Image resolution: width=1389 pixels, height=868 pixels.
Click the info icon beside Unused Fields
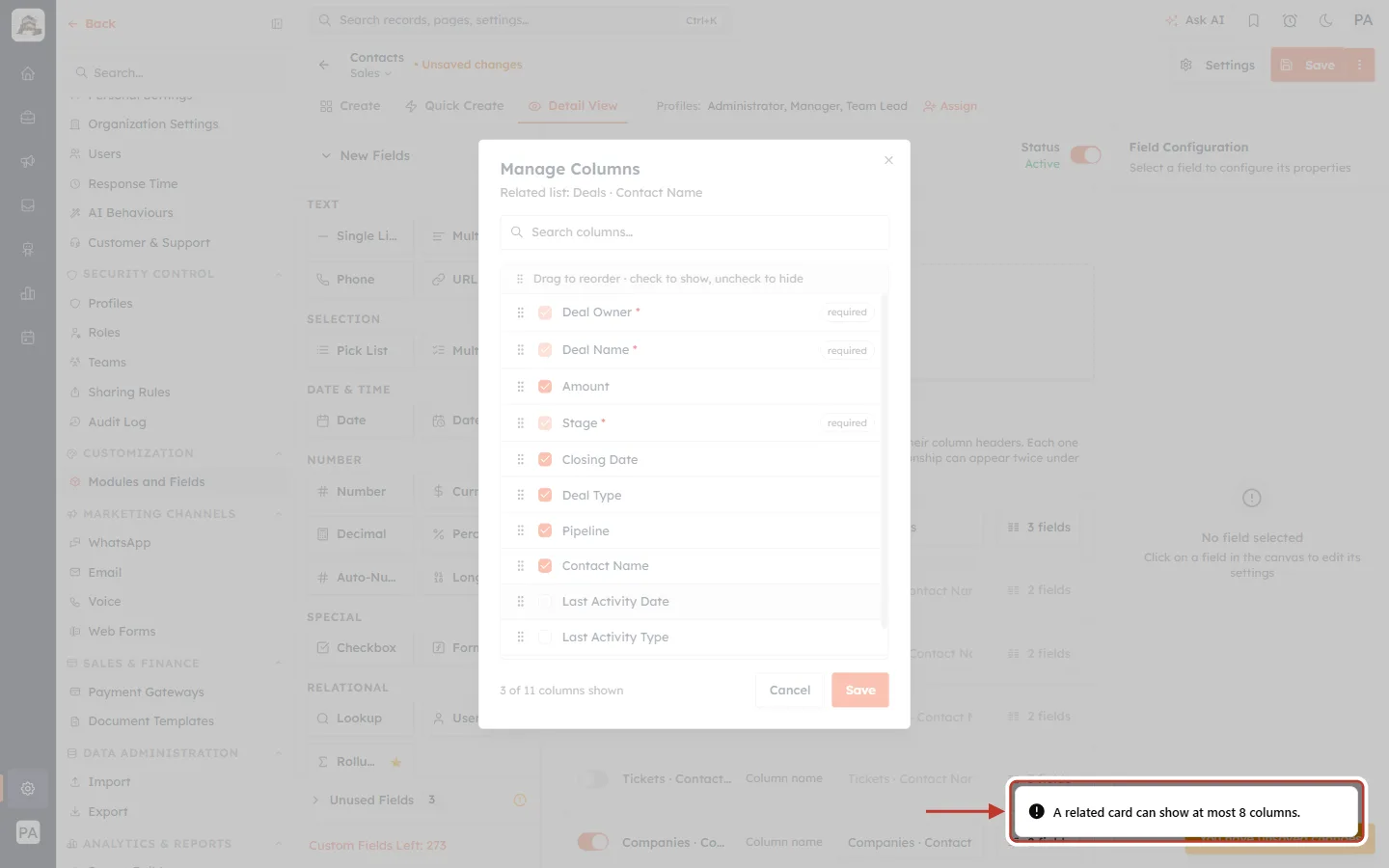click(x=520, y=800)
